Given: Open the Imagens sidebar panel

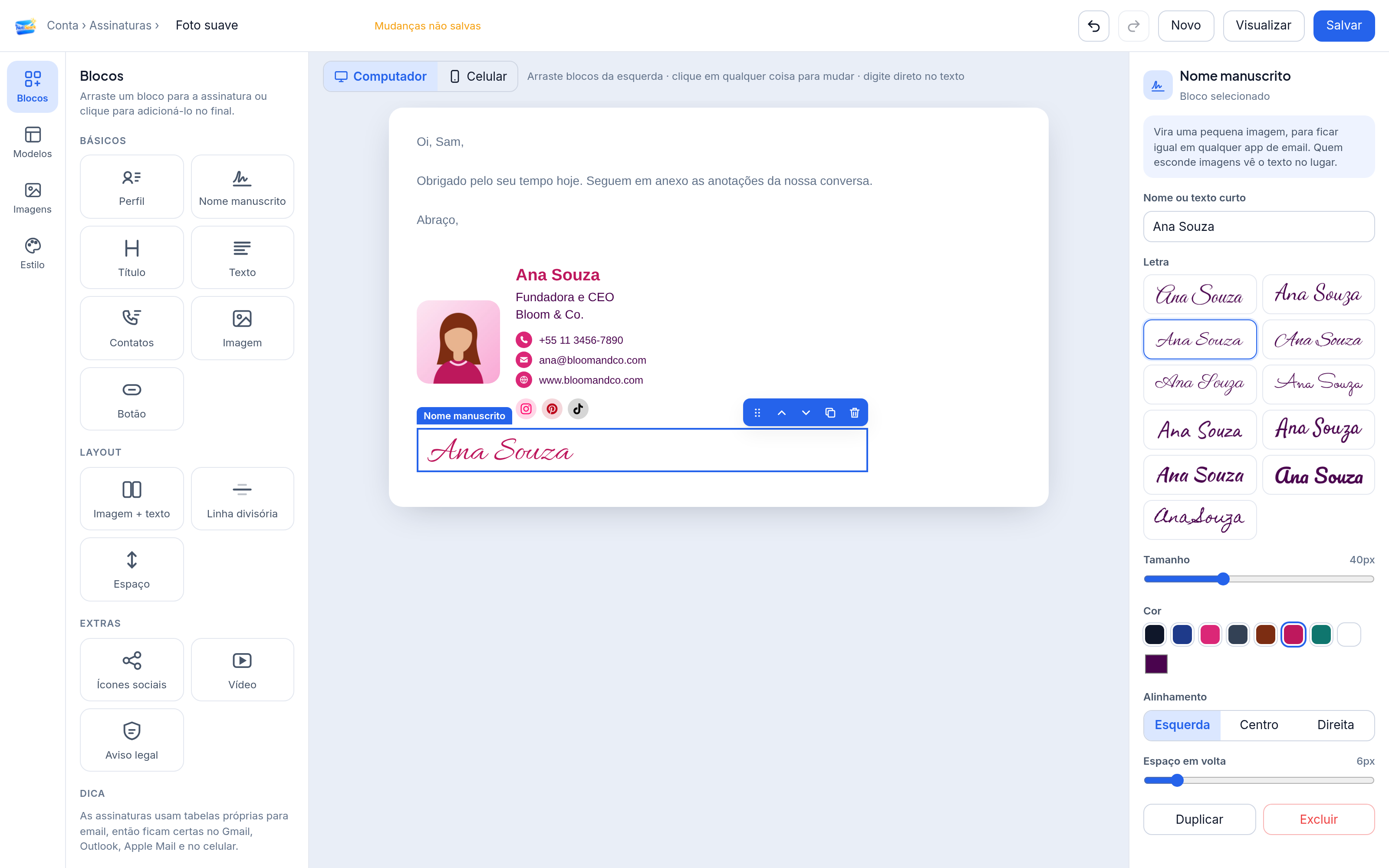Looking at the screenshot, I should [33, 198].
